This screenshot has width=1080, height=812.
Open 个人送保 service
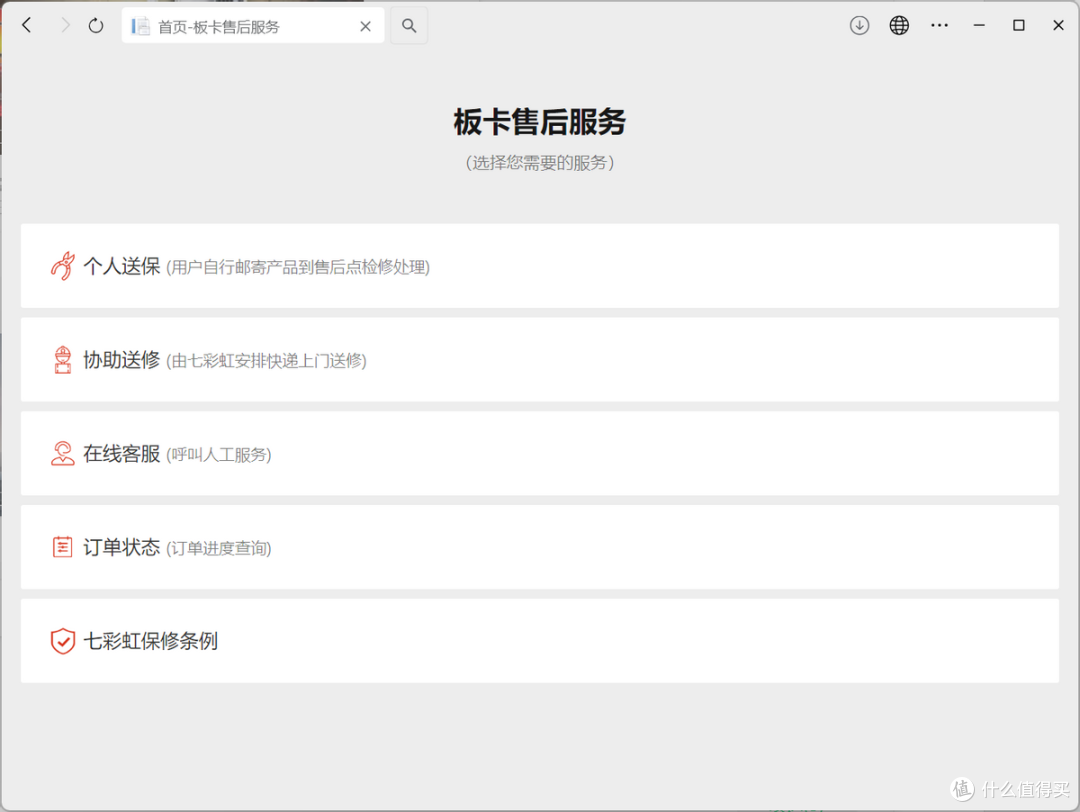(x=539, y=266)
